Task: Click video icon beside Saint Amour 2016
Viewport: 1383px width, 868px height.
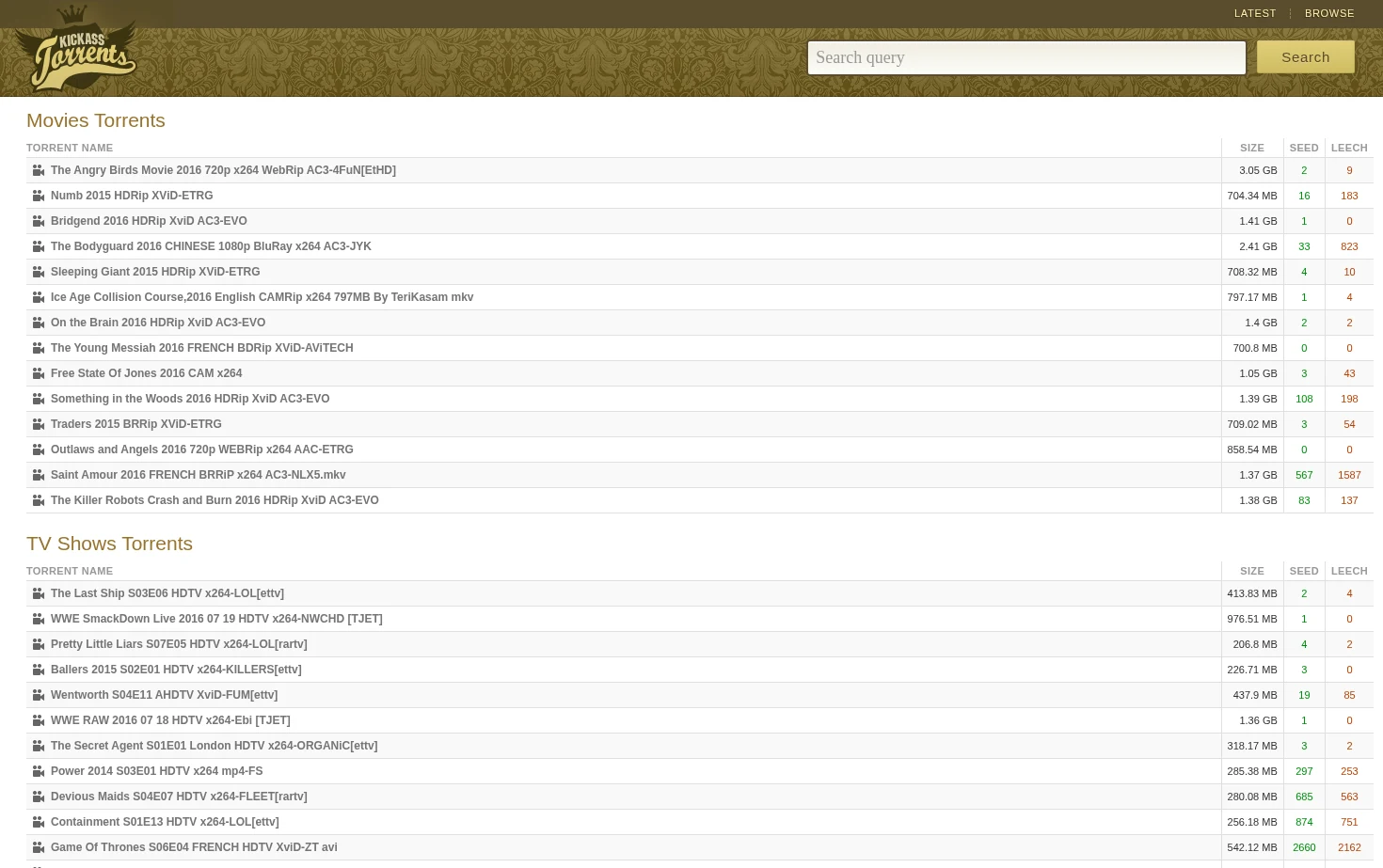Action: (39, 475)
